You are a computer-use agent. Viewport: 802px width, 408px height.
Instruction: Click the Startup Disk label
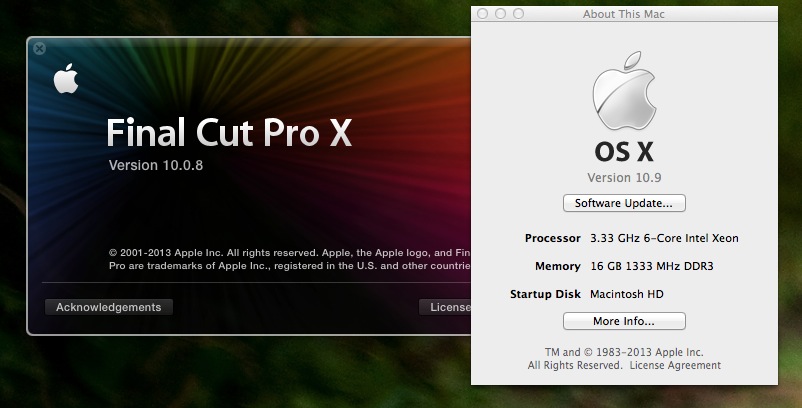pos(545,294)
